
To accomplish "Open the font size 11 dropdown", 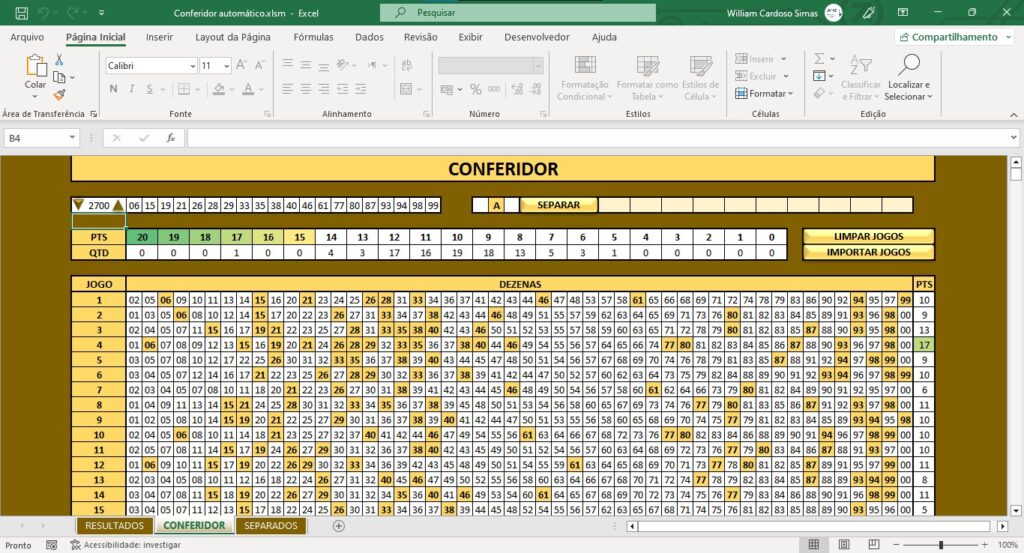I will (x=227, y=66).
